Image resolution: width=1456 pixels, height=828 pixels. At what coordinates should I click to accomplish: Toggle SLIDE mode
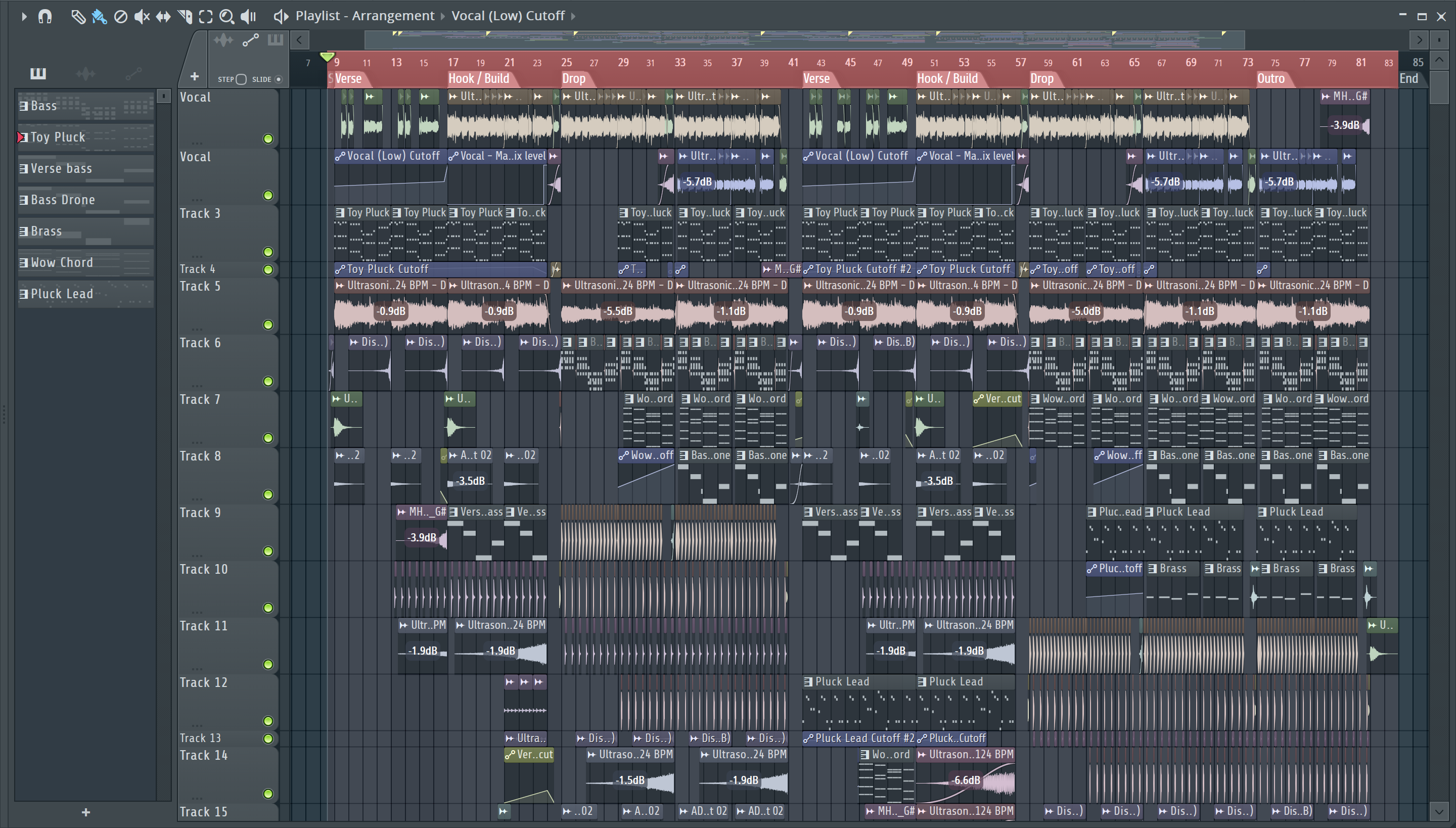[279, 79]
